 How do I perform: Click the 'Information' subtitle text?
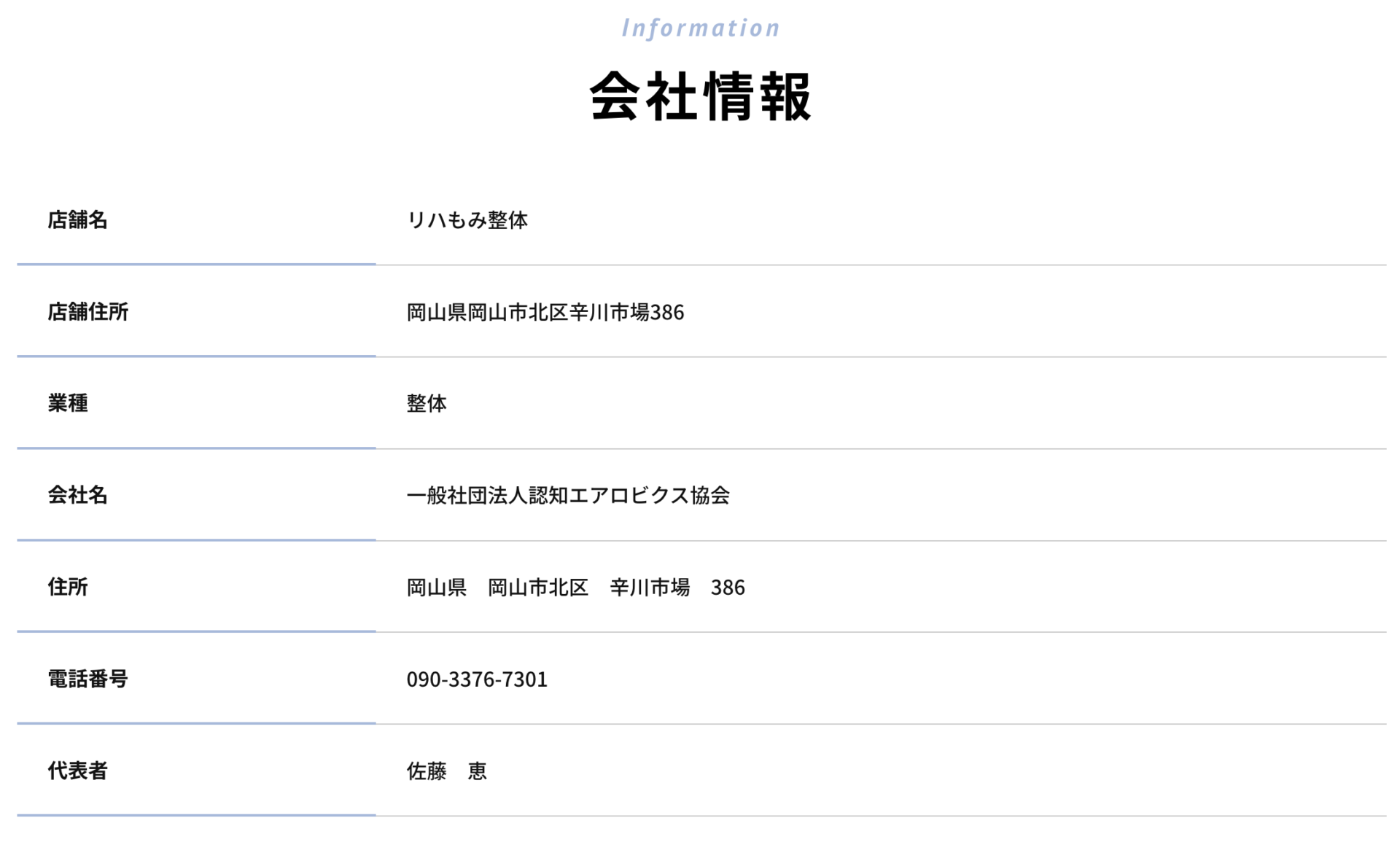point(700,28)
